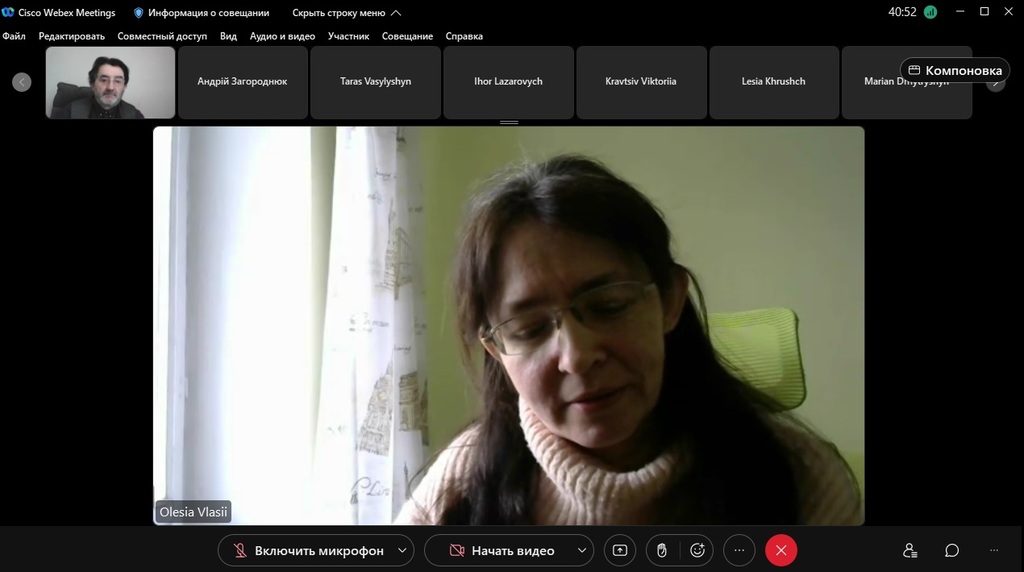Open the share content screen icon

620,550
